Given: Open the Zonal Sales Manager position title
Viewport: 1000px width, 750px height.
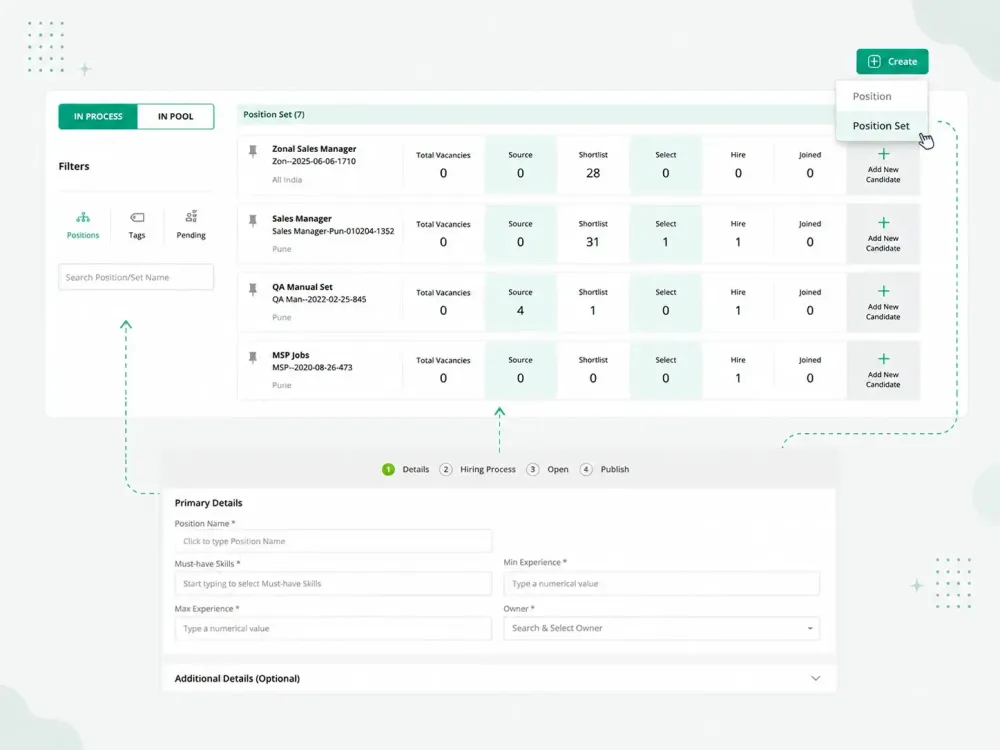Looking at the screenshot, I should [x=314, y=149].
